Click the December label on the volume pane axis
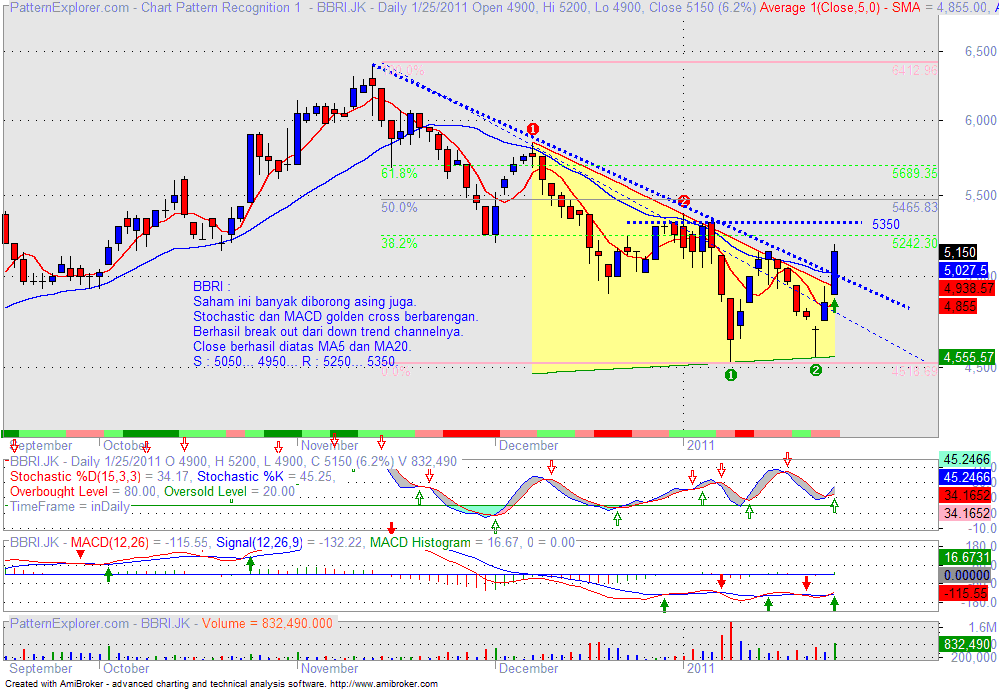Screen dimensions: 999x690 [528, 668]
